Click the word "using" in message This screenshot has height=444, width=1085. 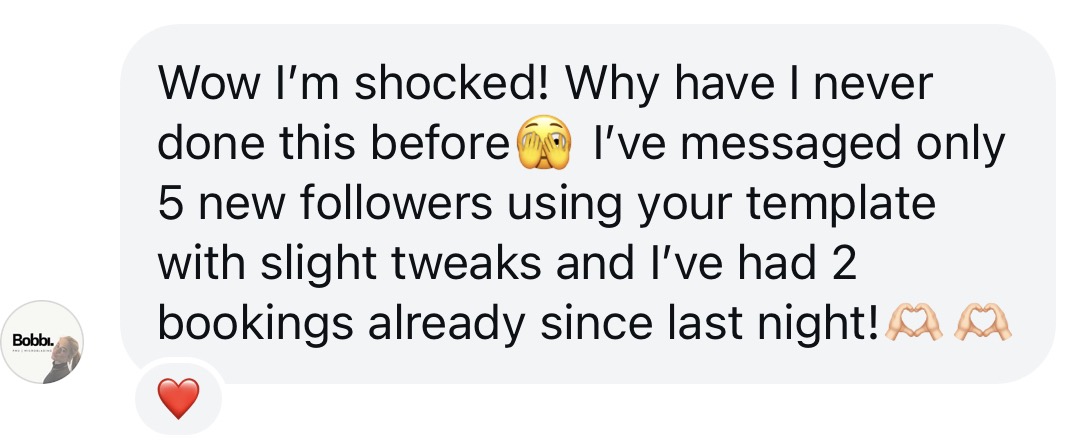pyautogui.click(x=570, y=205)
